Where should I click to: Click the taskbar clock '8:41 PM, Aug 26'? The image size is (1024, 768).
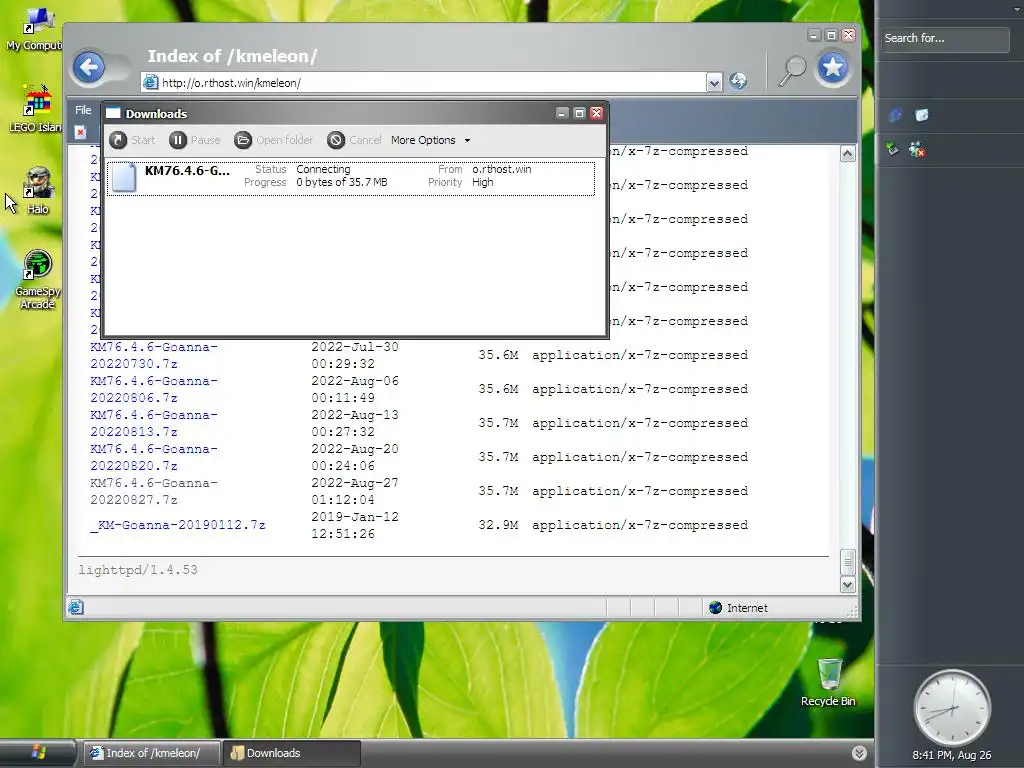click(952, 755)
